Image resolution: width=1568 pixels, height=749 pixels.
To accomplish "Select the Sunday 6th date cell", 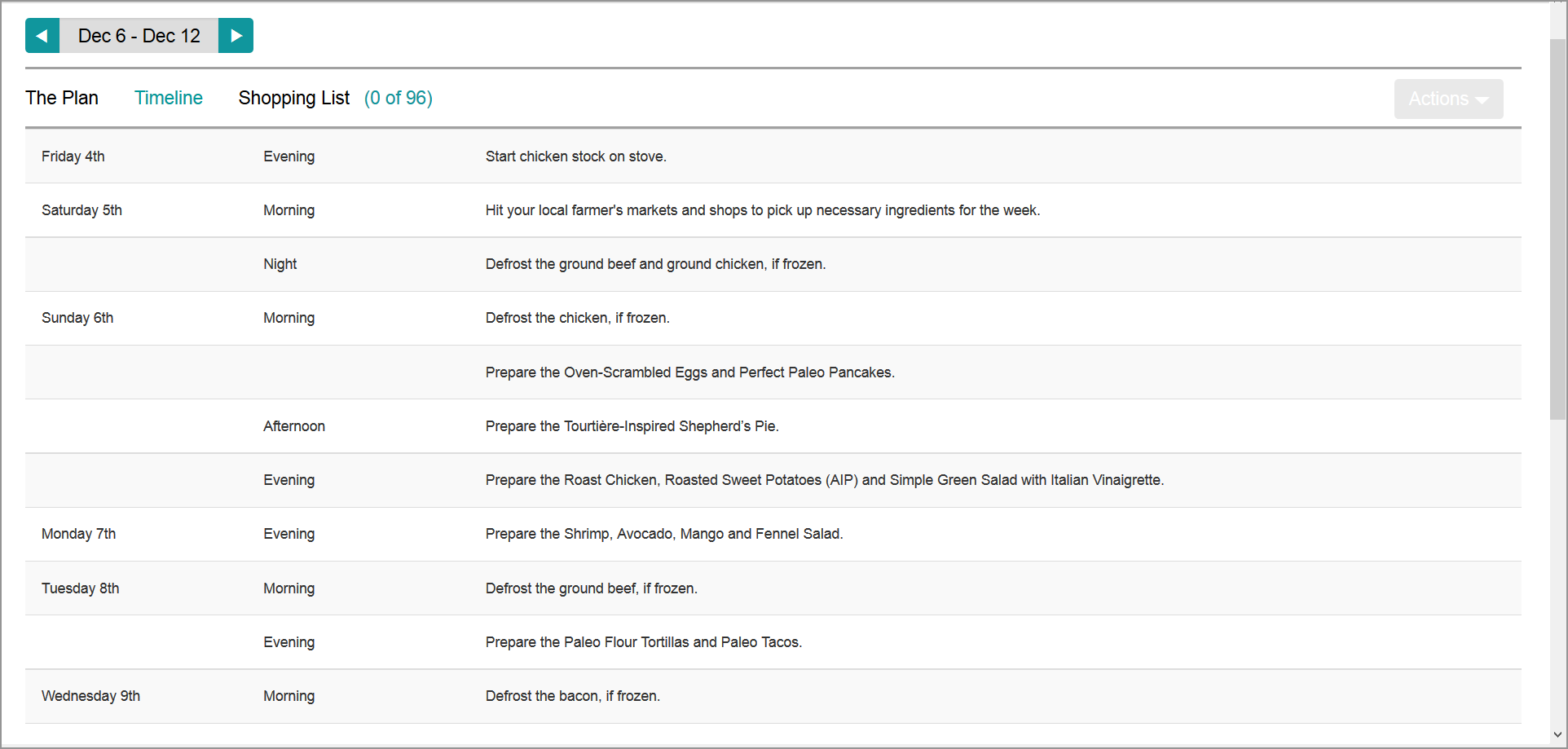I will [77, 318].
